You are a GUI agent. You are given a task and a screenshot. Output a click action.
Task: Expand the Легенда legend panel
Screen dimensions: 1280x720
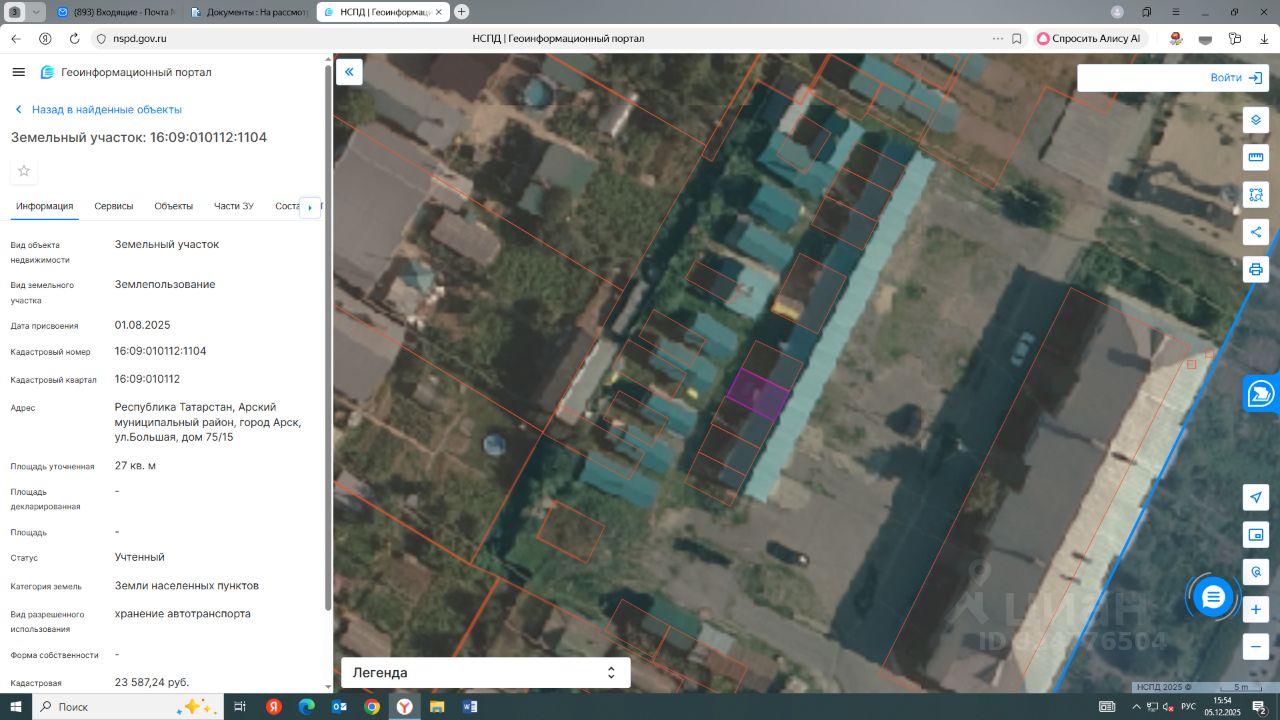pos(486,673)
